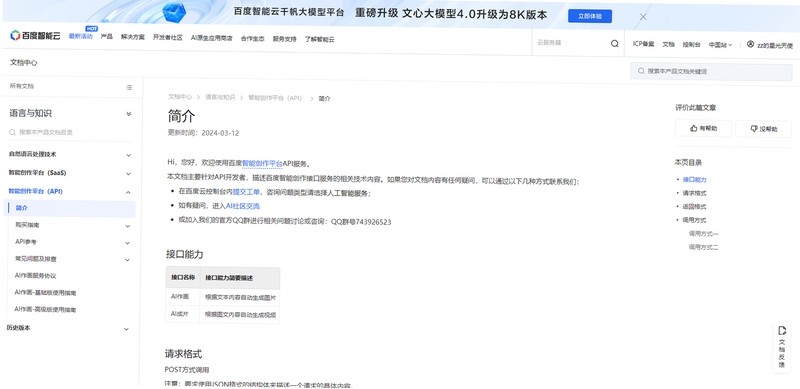800x389 pixels.
Task: Open 了解智能云 nav menu
Action: click(319, 39)
